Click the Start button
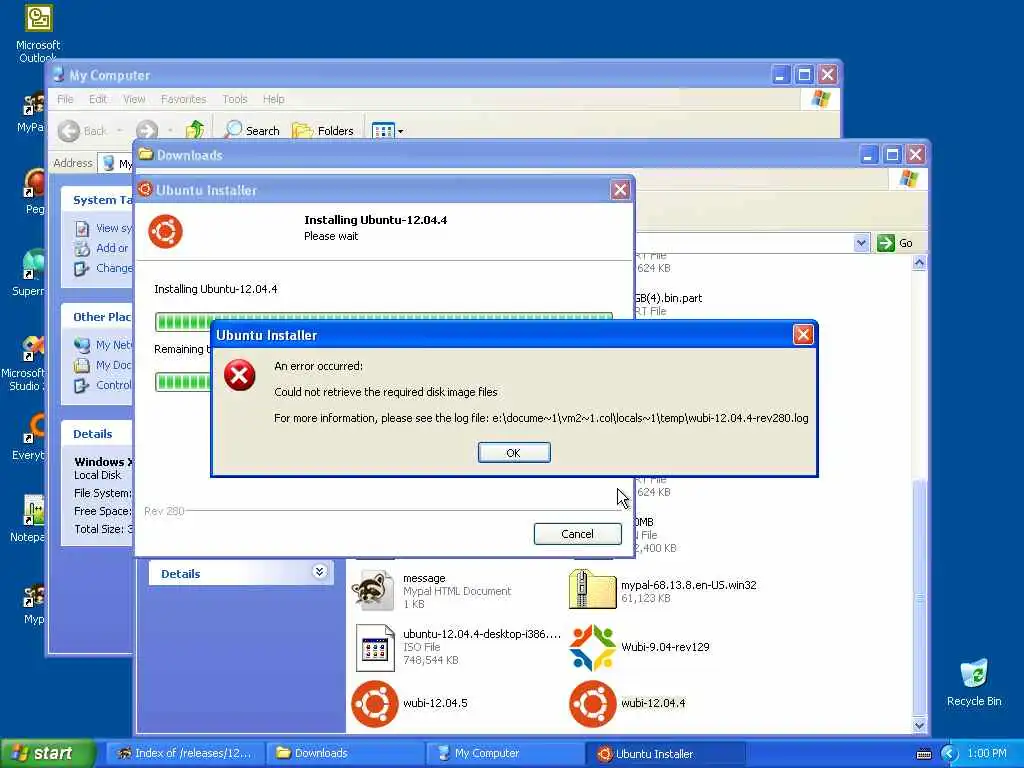Screen dimensions: 1024x768 tap(46, 753)
